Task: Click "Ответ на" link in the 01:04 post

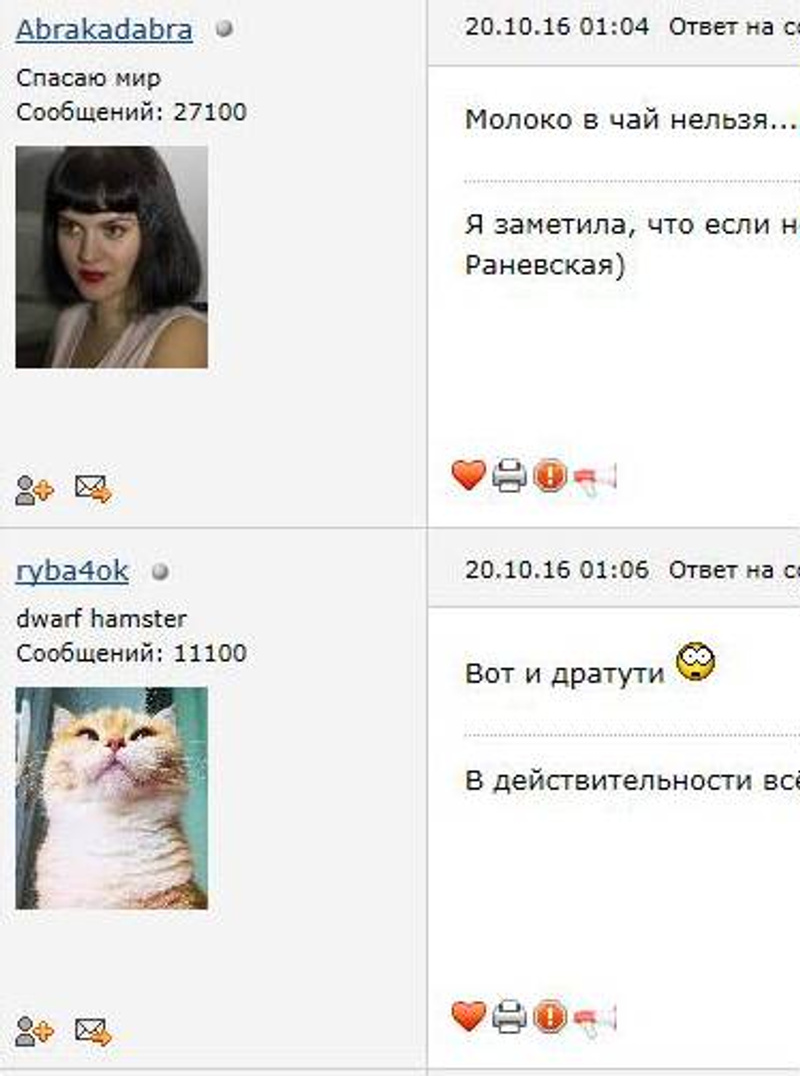Action: point(722,27)
